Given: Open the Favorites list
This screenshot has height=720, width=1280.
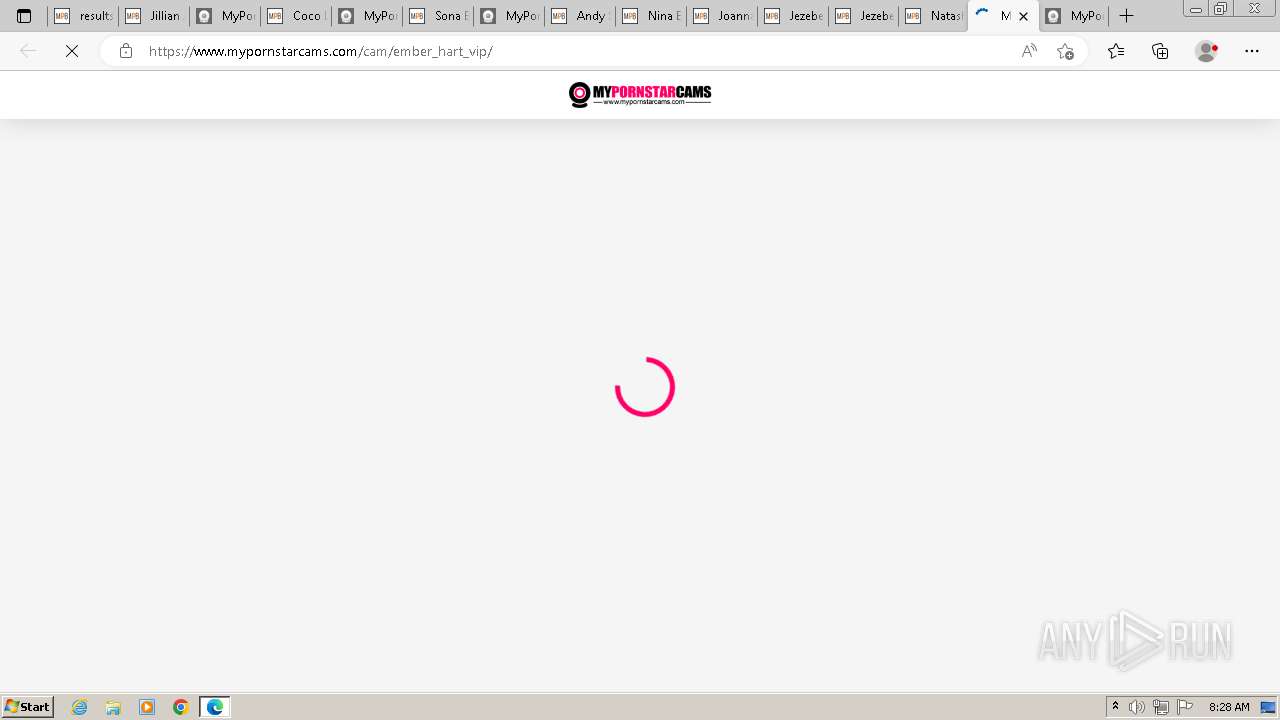Looking at the screenshot, I should [1116, 51].
